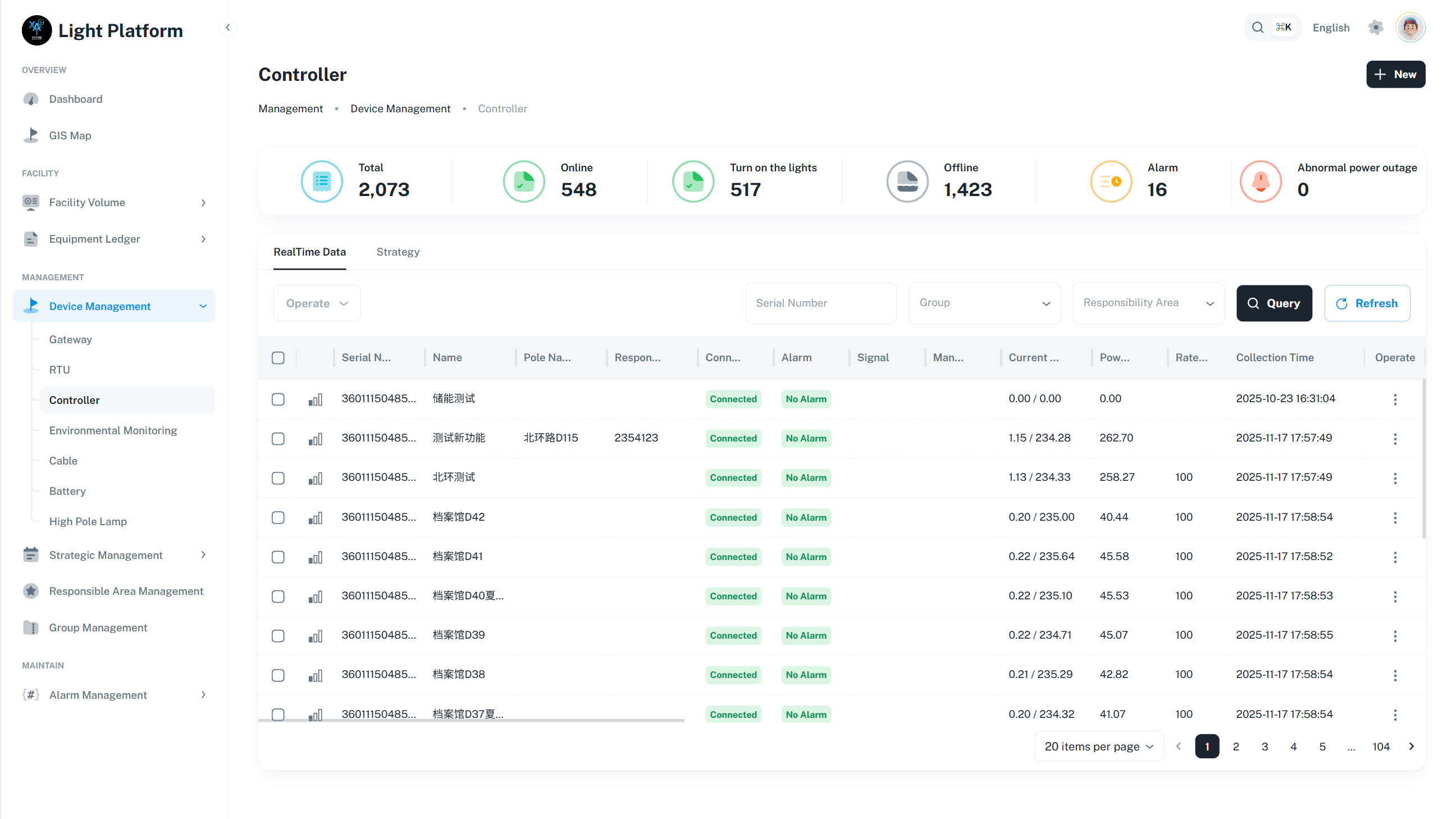Open three-dot menu for 储能测试 row
1456x819 pixels.
pos(1394,399)
